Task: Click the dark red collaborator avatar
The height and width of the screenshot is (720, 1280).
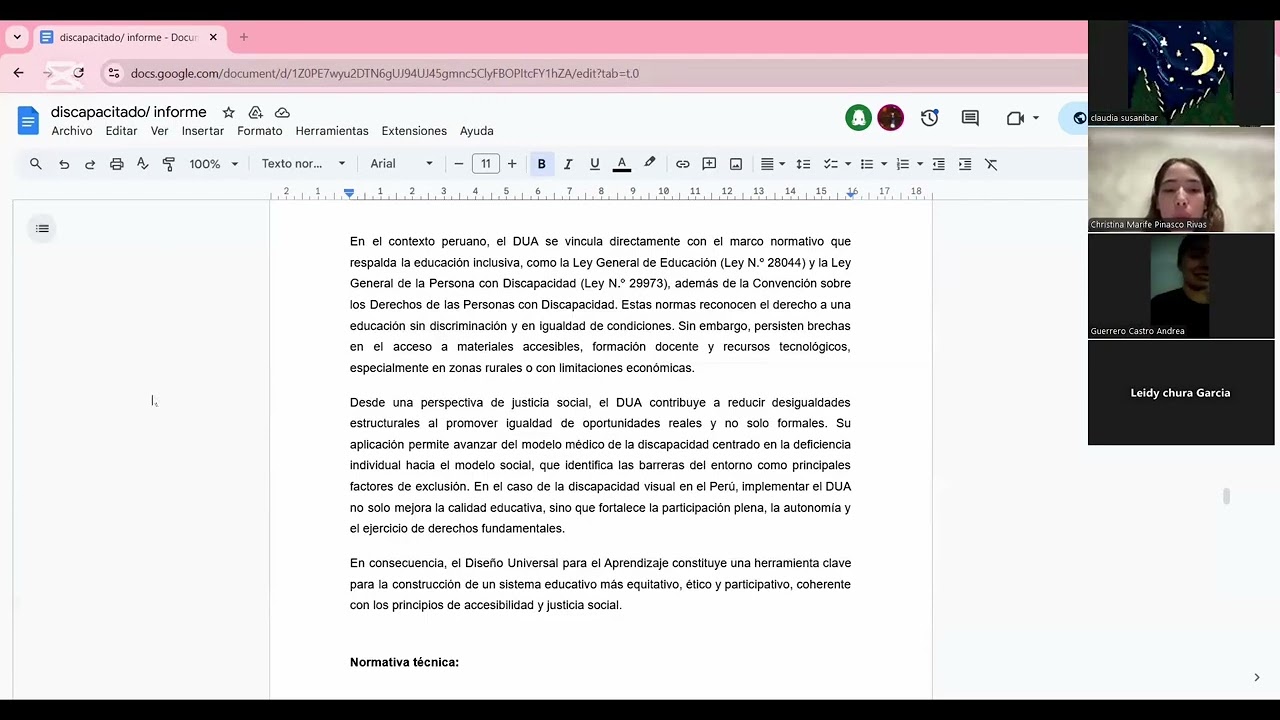Action: tap(890, 118)
